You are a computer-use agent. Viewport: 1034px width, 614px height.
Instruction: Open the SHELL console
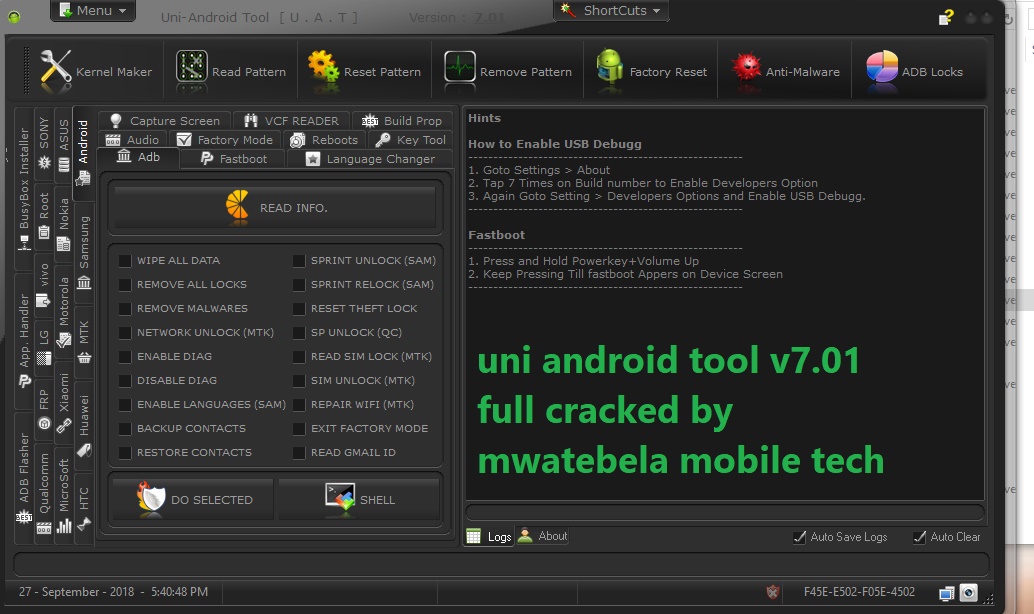[x=359, y=499]
